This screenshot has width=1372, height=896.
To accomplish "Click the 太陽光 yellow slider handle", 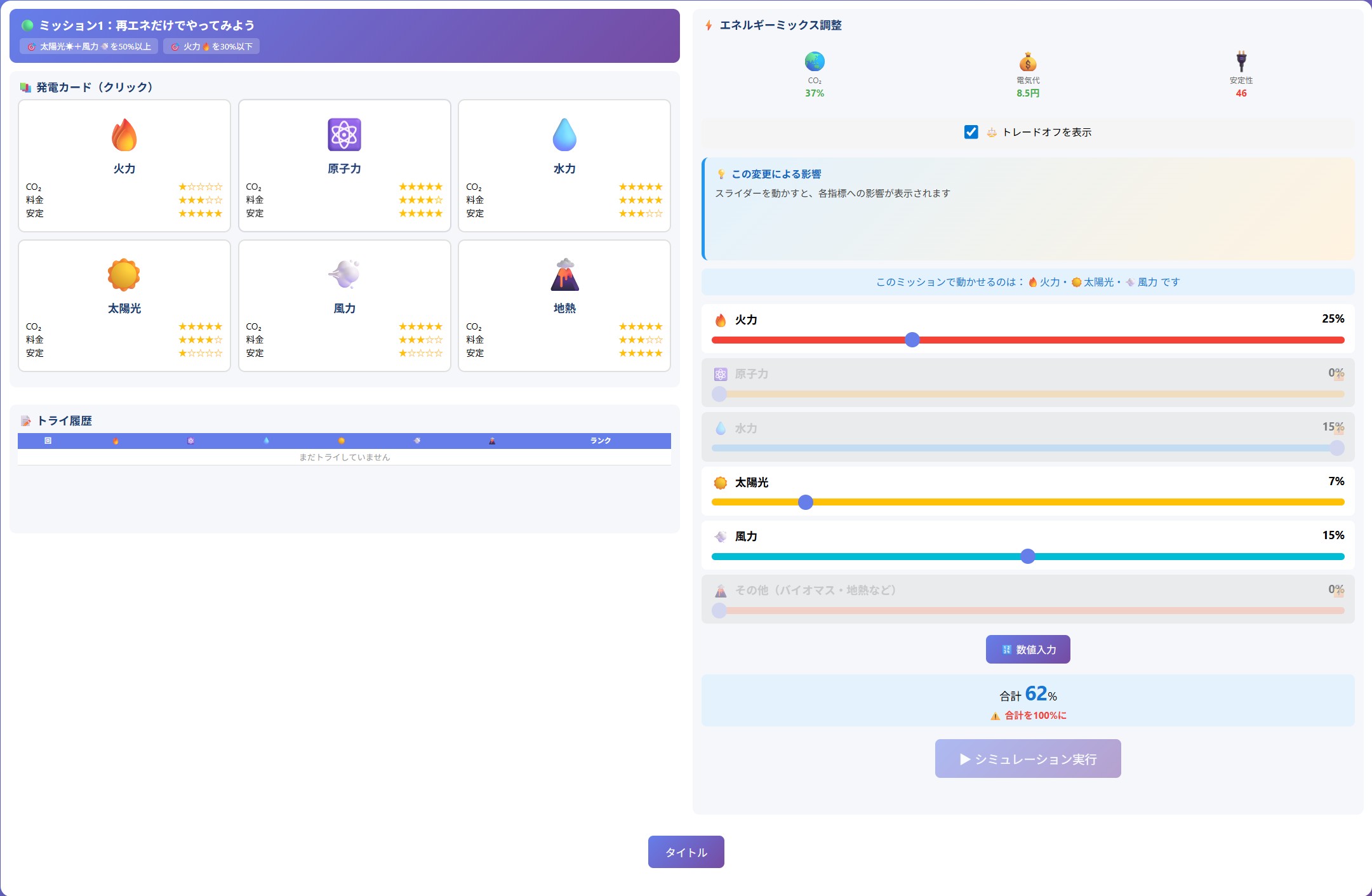I will pos(806,502).
